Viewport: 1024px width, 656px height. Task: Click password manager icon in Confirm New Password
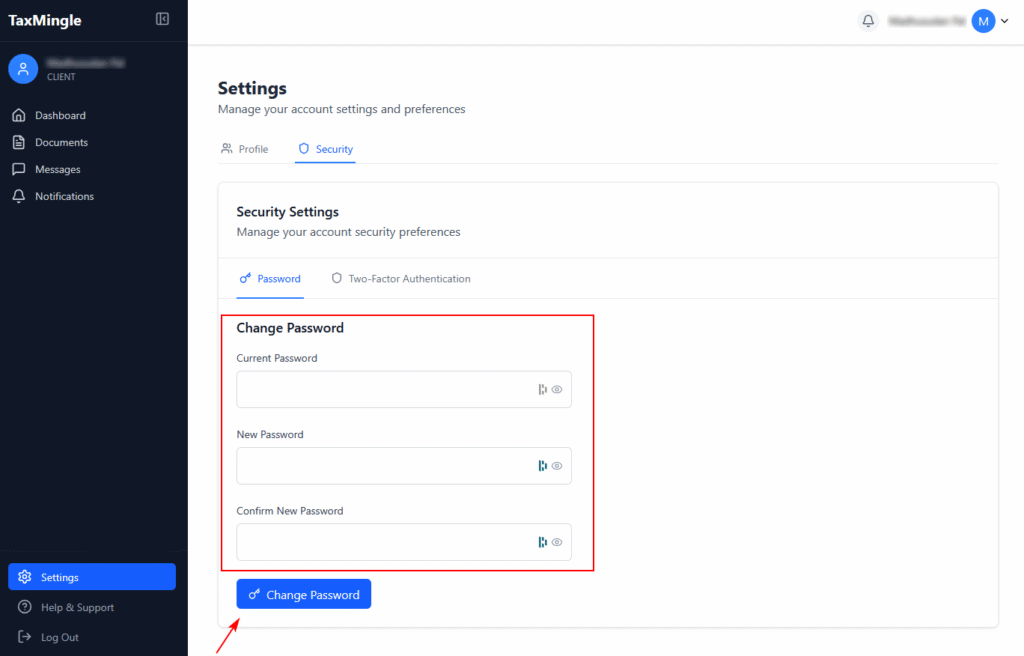coord(543,542)
